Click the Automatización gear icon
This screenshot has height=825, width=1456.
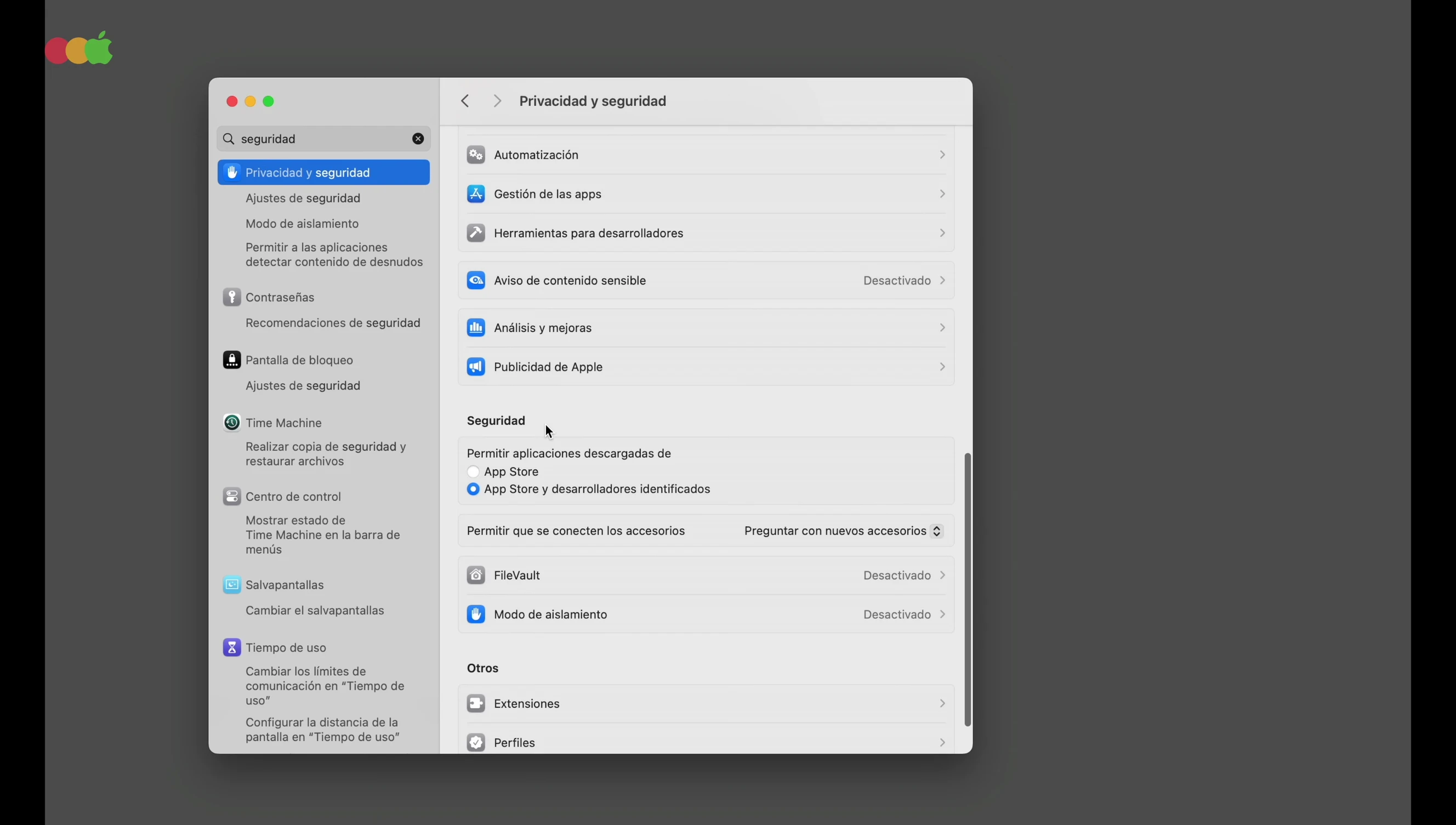475,155
